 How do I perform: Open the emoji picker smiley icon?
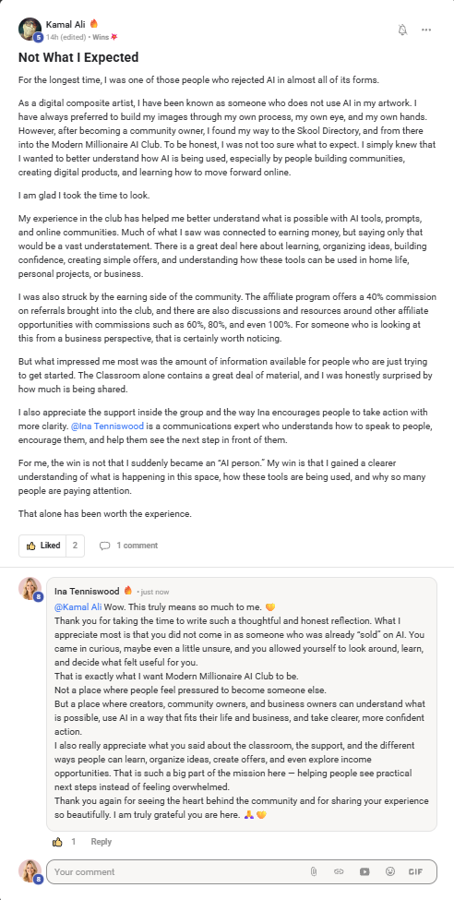[390, 871]
